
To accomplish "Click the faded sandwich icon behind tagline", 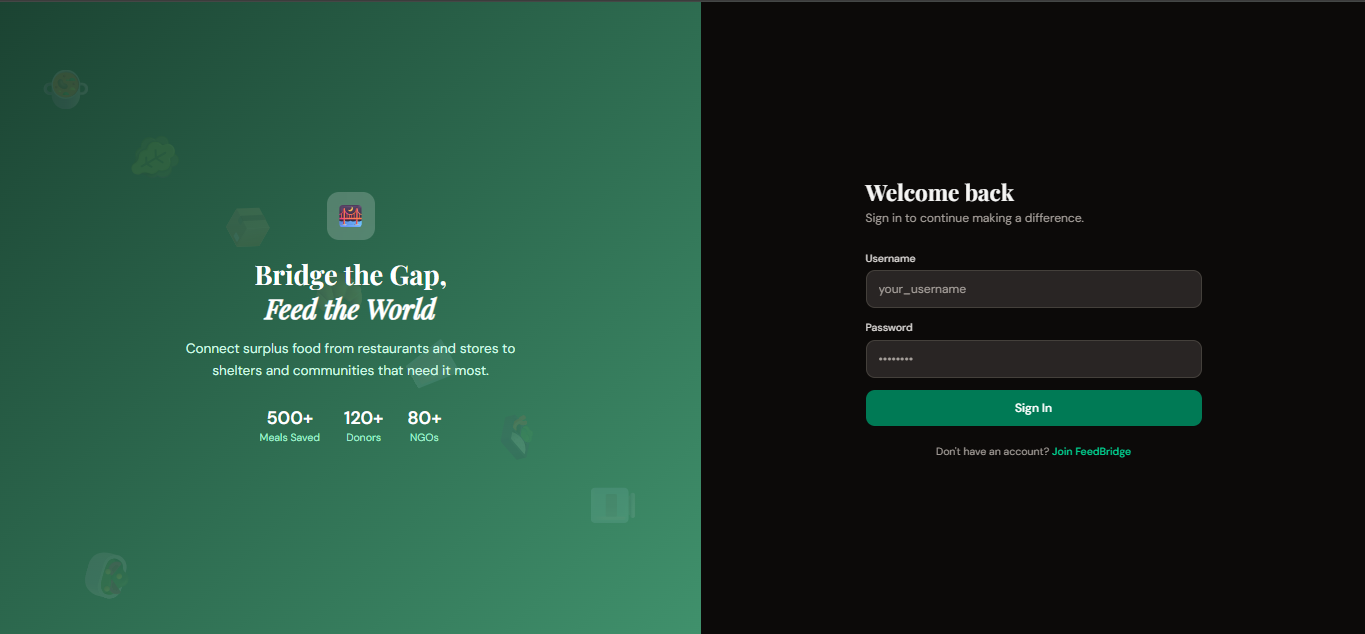I will pos(432,366).
